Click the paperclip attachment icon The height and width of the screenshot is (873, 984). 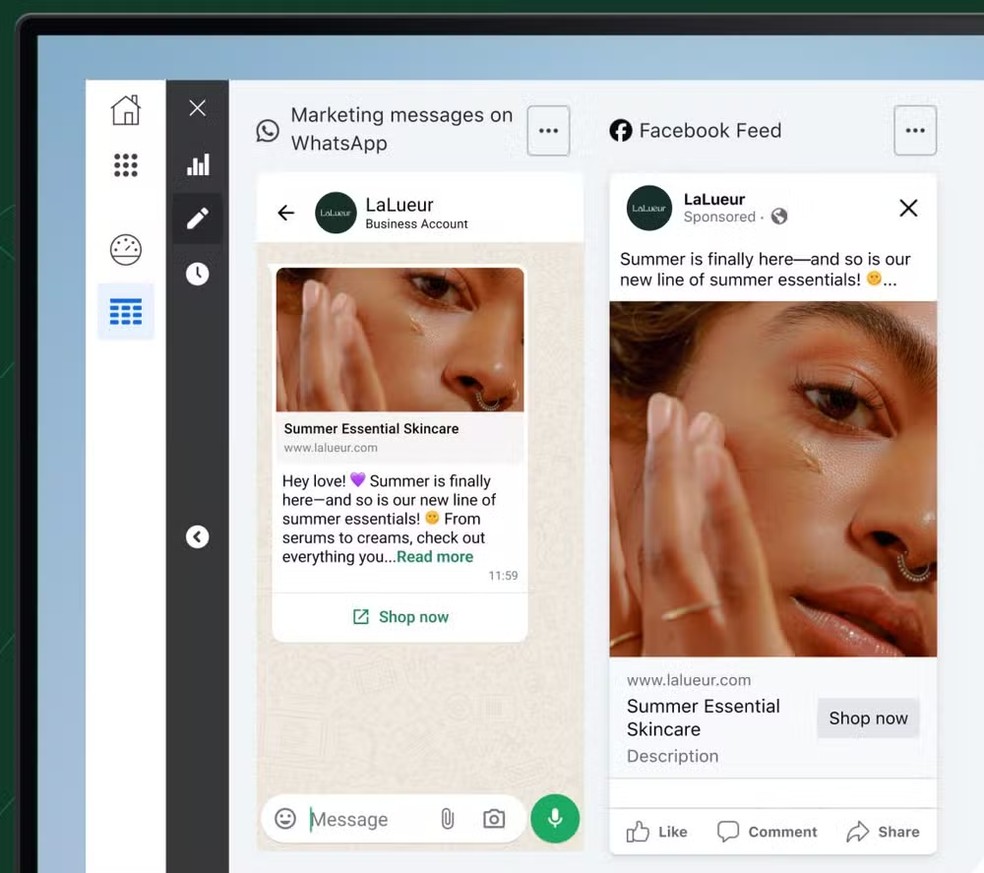[x=447, y=818]
